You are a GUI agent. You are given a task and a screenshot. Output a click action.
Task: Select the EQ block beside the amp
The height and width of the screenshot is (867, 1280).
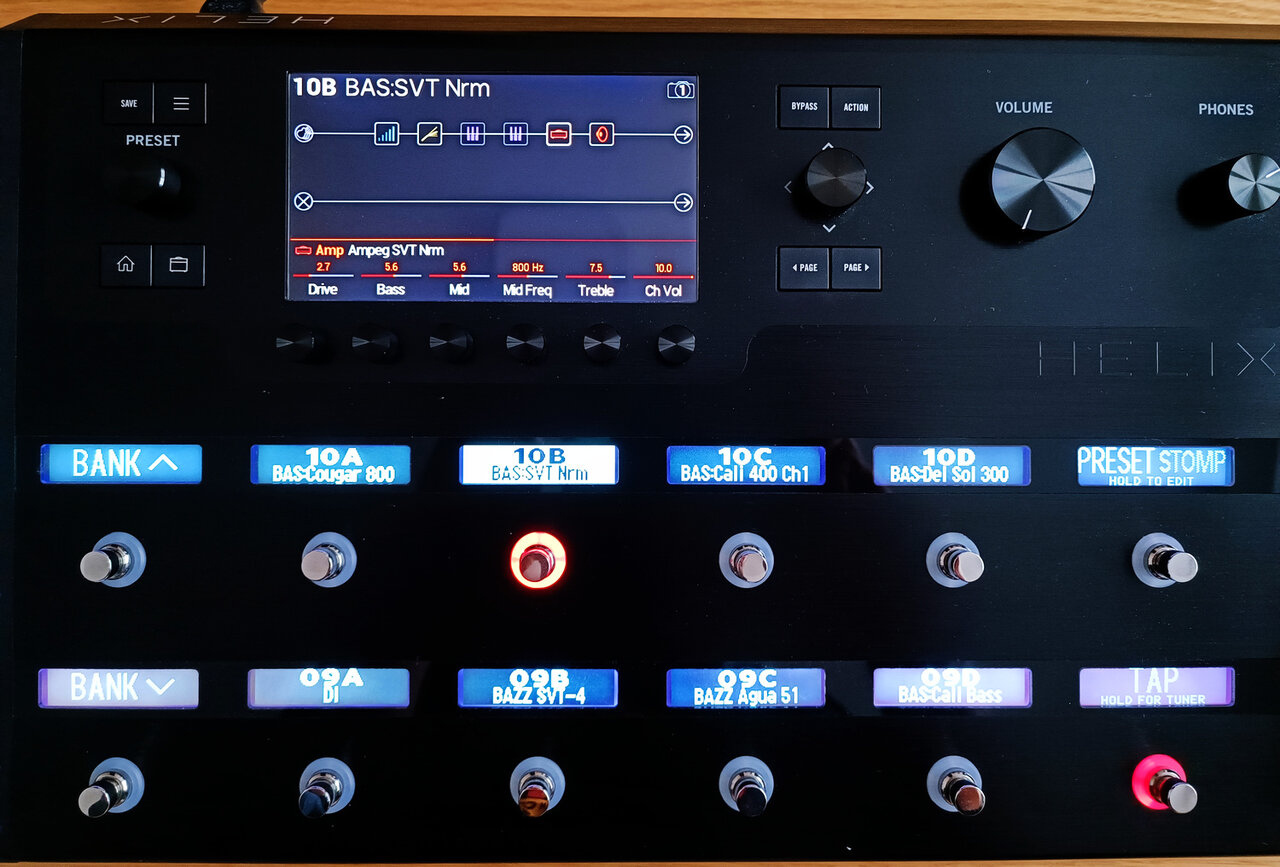(x=515, y=134)
